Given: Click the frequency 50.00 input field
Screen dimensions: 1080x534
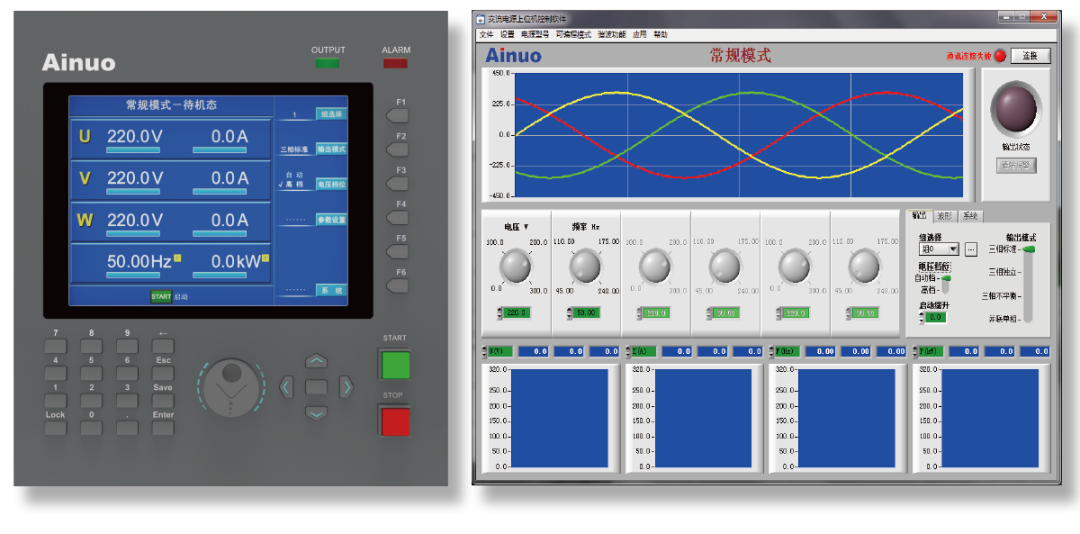Looking at the screenshot, I should coord(588,313).
